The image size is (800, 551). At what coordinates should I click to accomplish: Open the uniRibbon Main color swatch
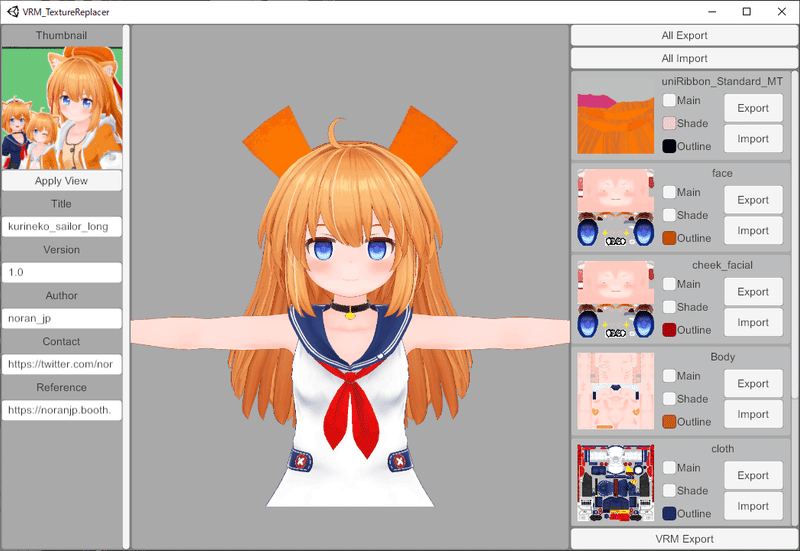(x=669, y=100)
